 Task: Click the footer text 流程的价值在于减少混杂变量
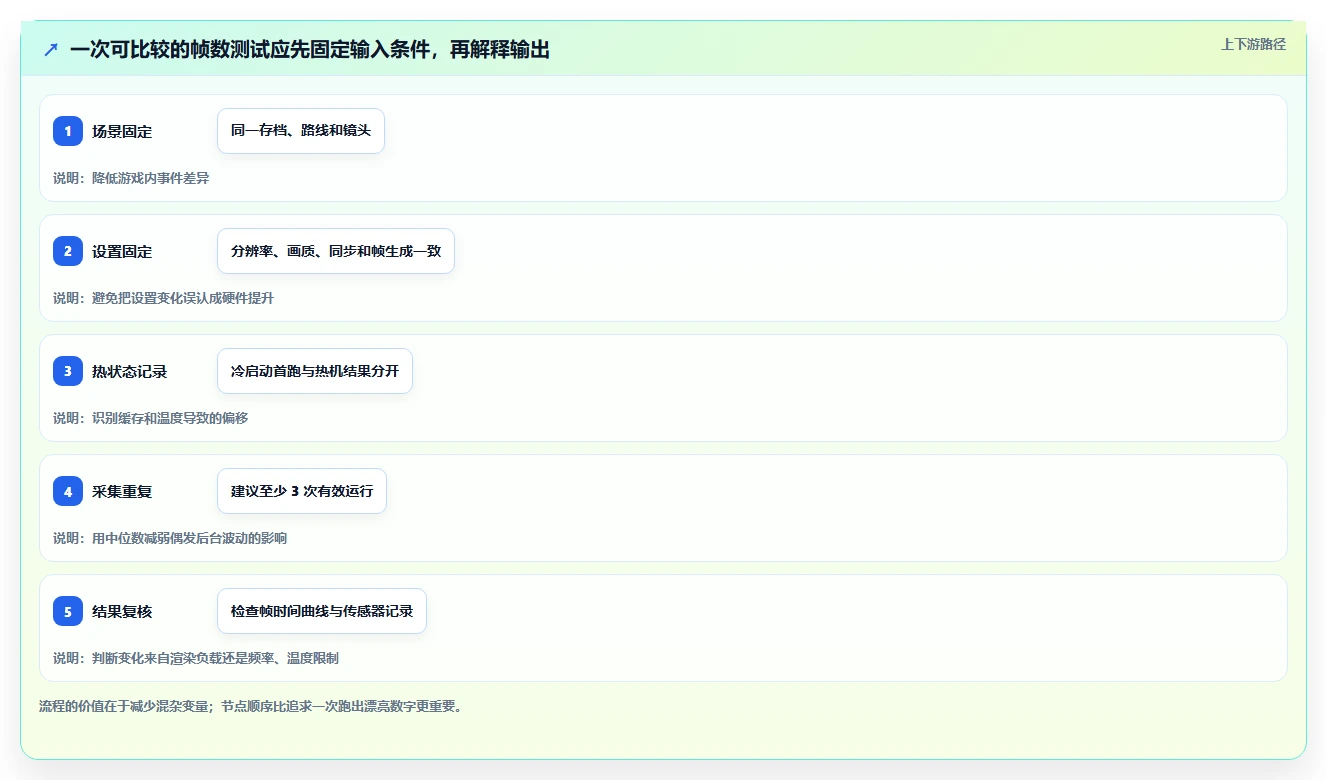(x=126, y=706)
